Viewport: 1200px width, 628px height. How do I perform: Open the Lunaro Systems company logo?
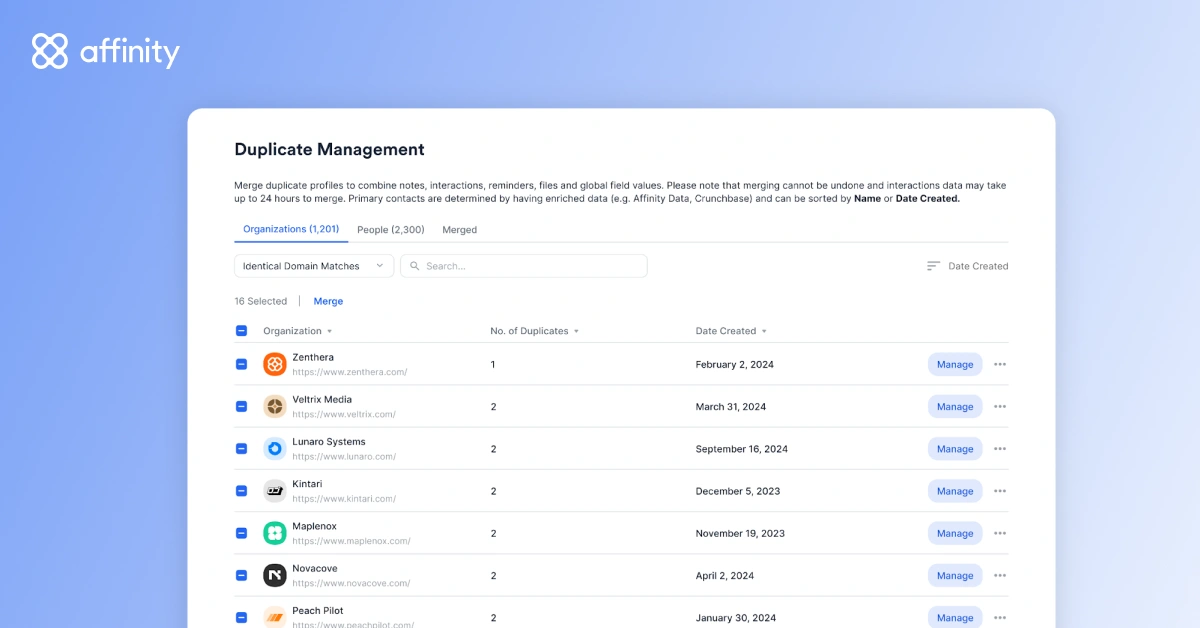click(275, 449)
